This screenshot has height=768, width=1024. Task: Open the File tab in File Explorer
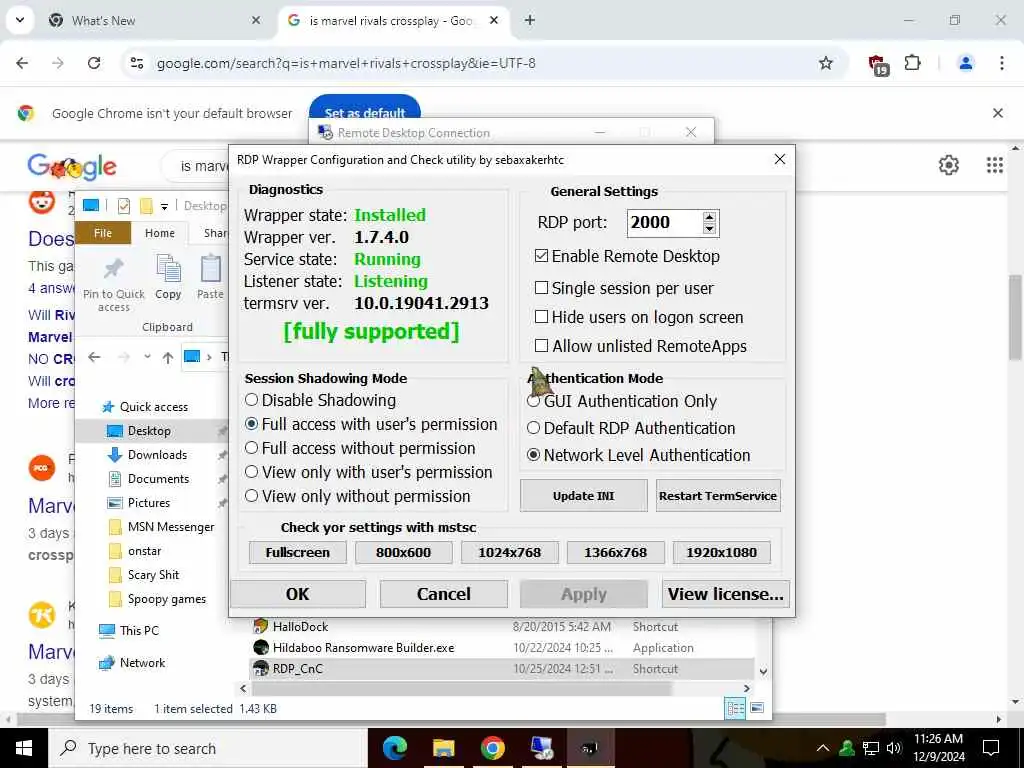click(103, 233)
